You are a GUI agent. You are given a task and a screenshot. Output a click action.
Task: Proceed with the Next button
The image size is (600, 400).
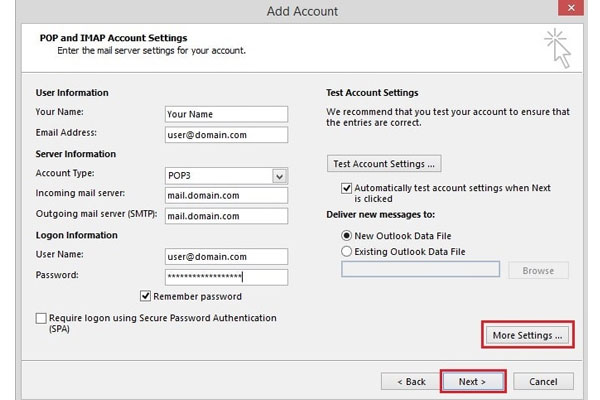pyautogui.click(x=473, y=381)
